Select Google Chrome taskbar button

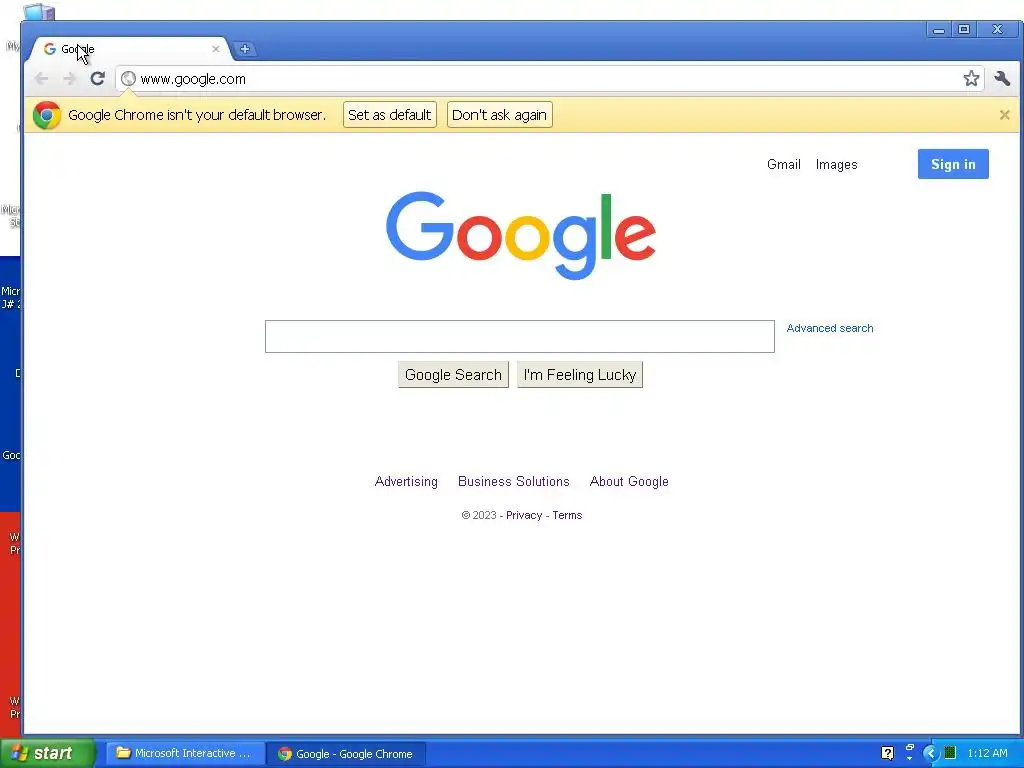[x=347, y=754]
